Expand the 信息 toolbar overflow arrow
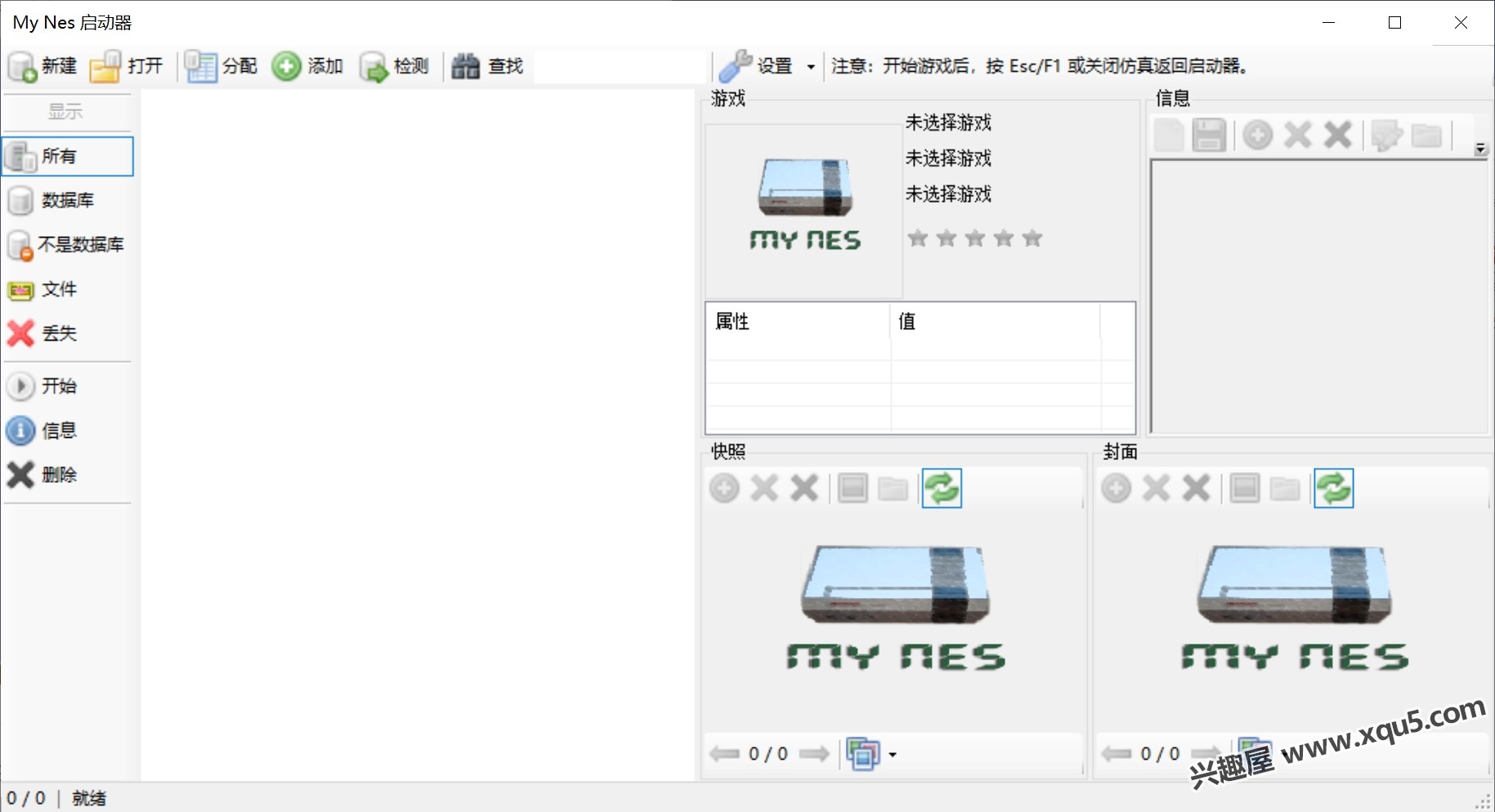Screen dimensions: 1495x812 click(x=1480, y=149)
